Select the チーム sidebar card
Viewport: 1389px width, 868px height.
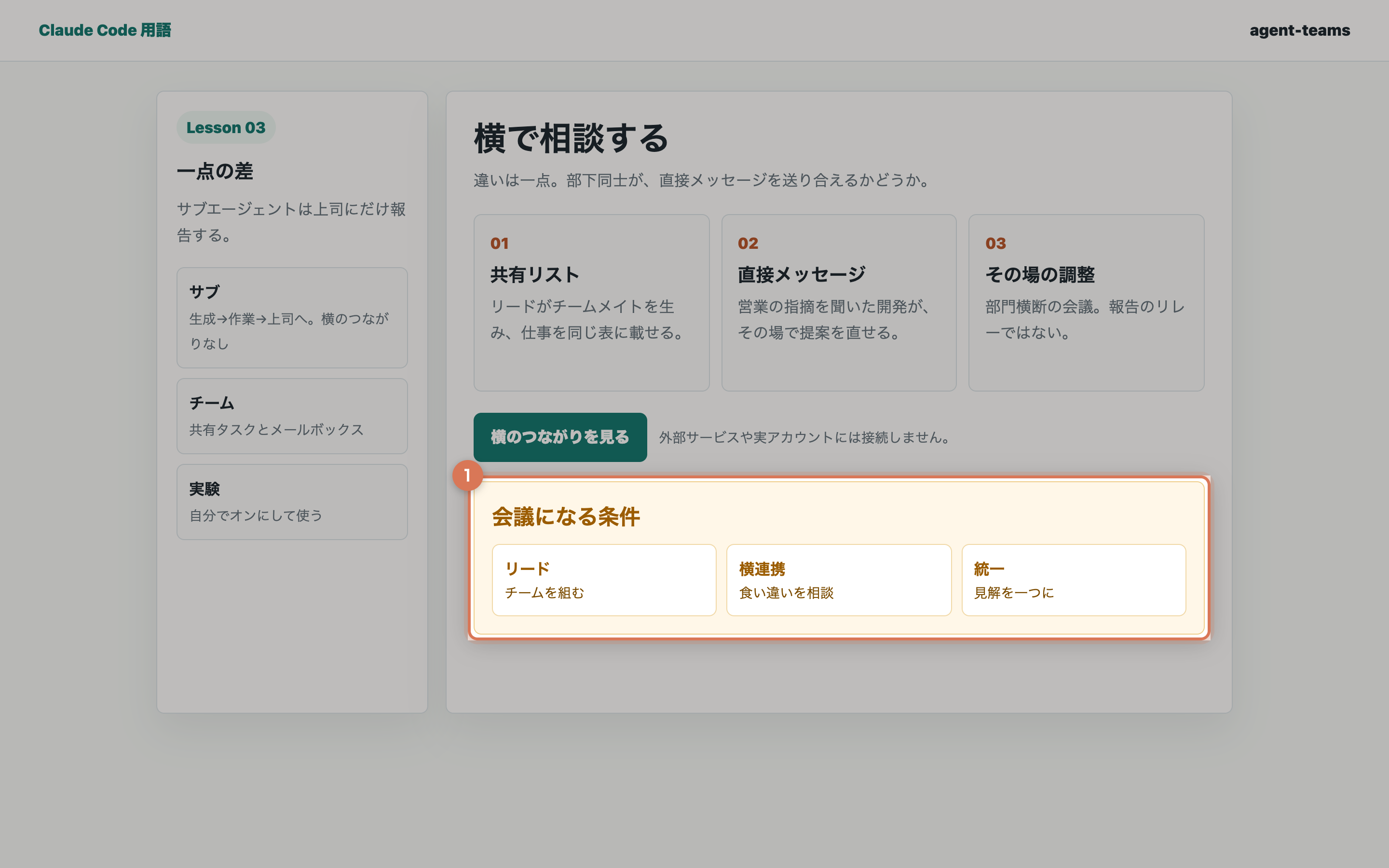coord(292,416)
